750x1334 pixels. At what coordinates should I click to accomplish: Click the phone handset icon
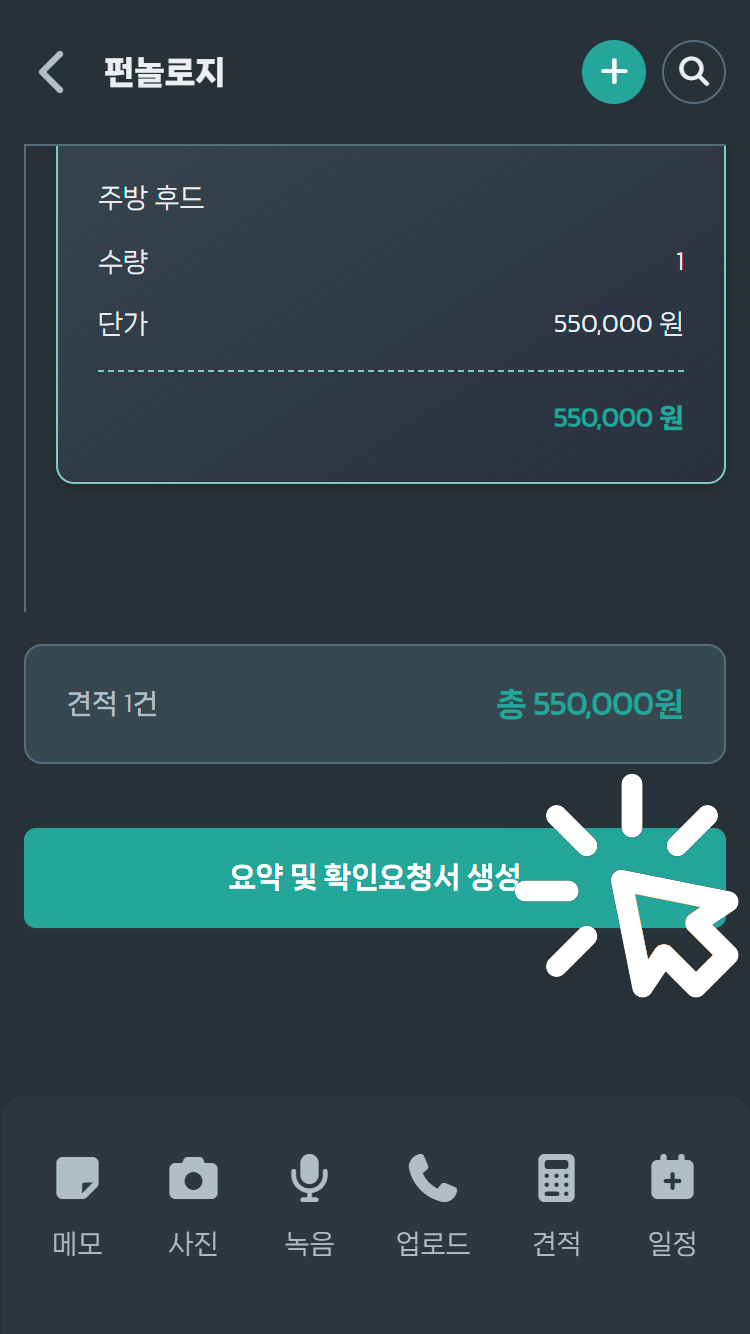tap(432, 1178)
